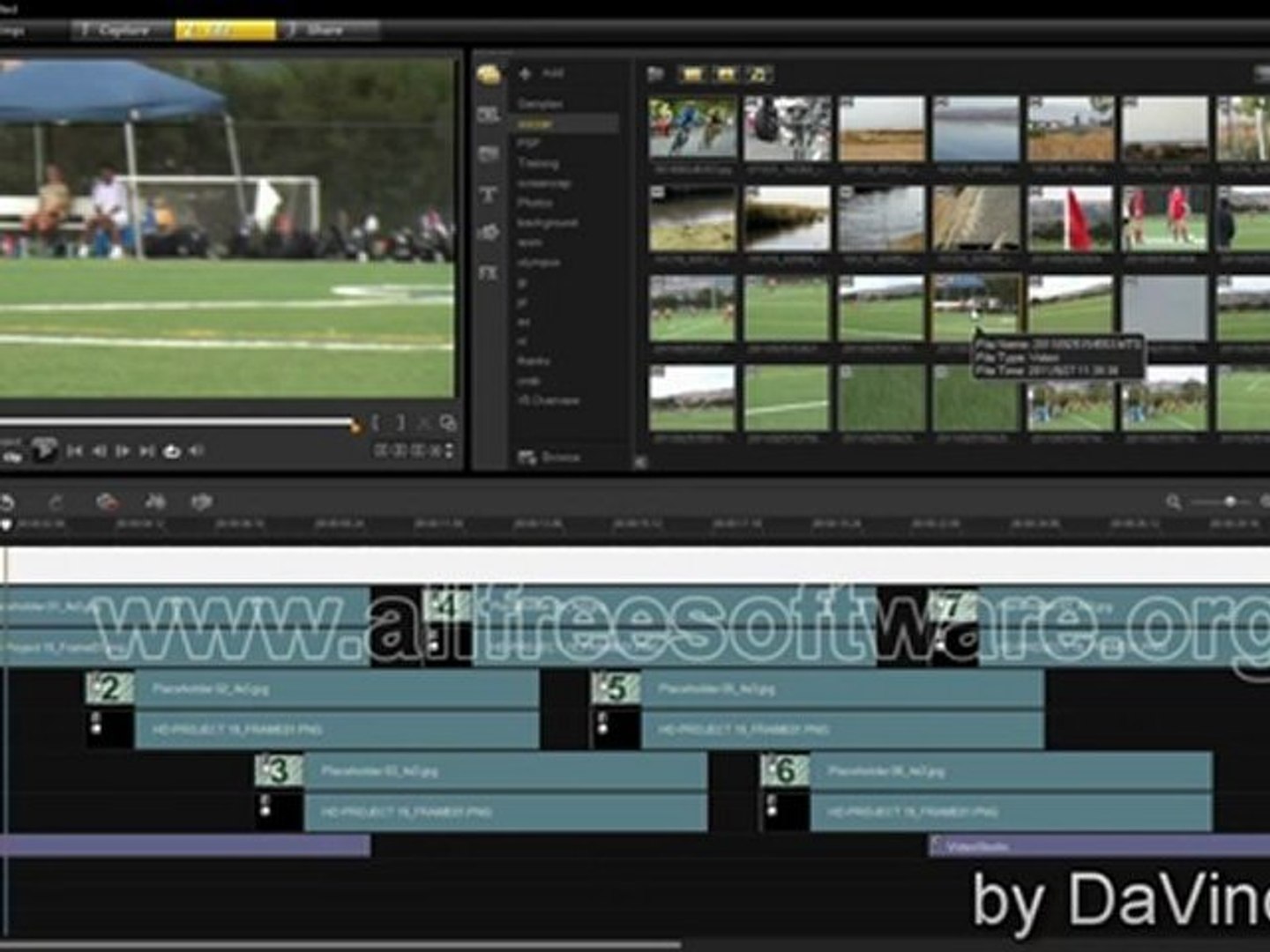1270x952 pixels.
Task: Click the Browse button in library
Action: (x=549, y=457)
